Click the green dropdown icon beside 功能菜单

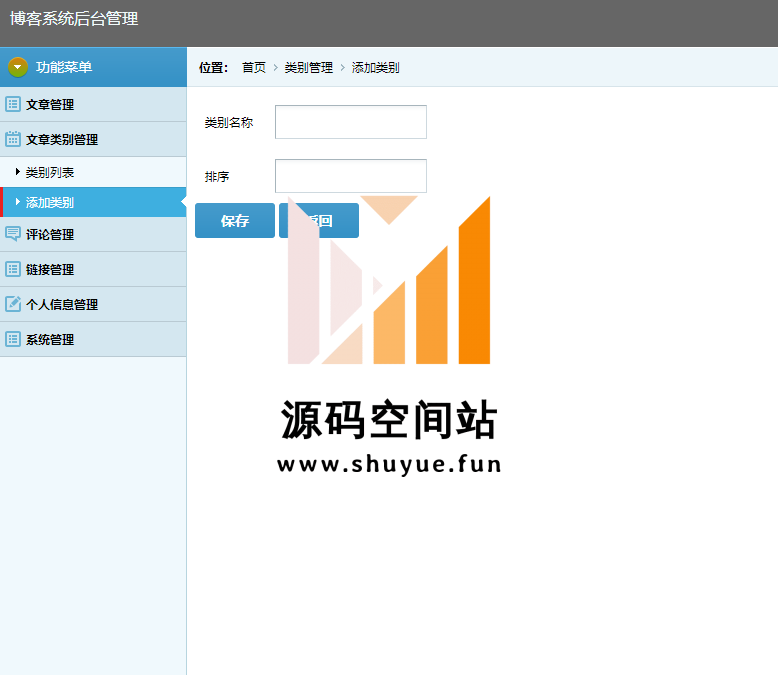tap(18, 67)
